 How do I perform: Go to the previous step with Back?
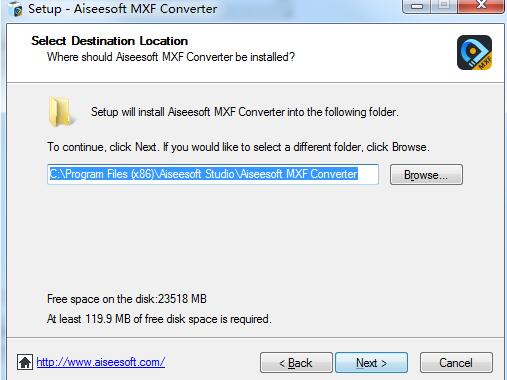296,363
